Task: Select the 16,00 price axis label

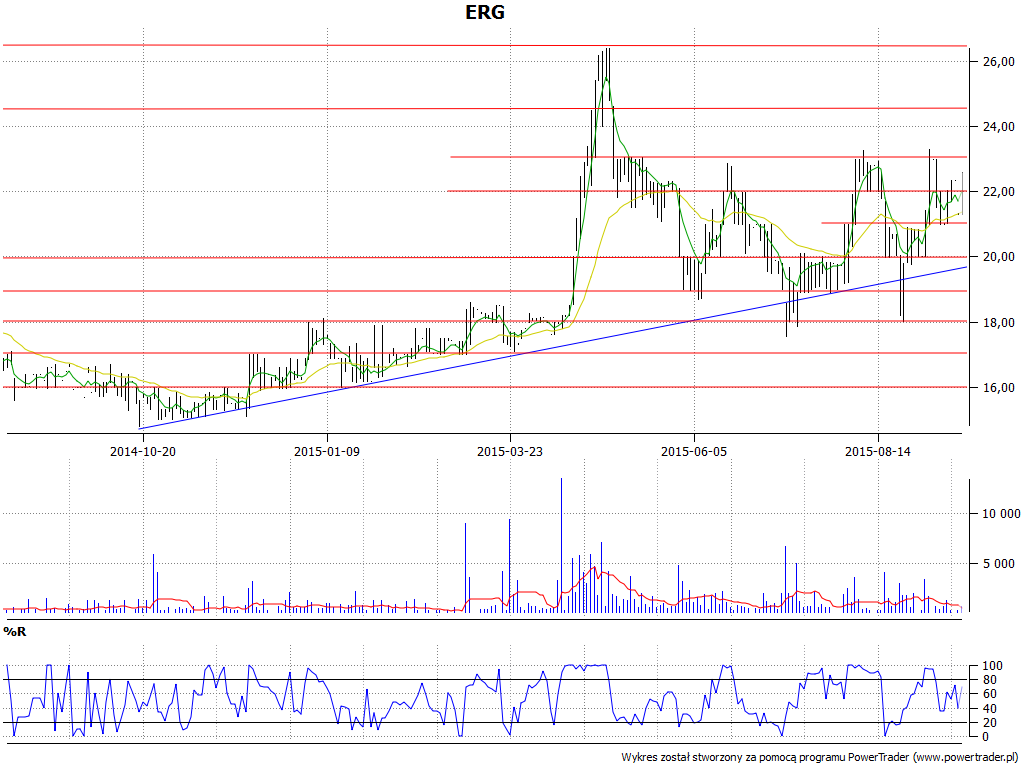Action: tap(999, 388)
